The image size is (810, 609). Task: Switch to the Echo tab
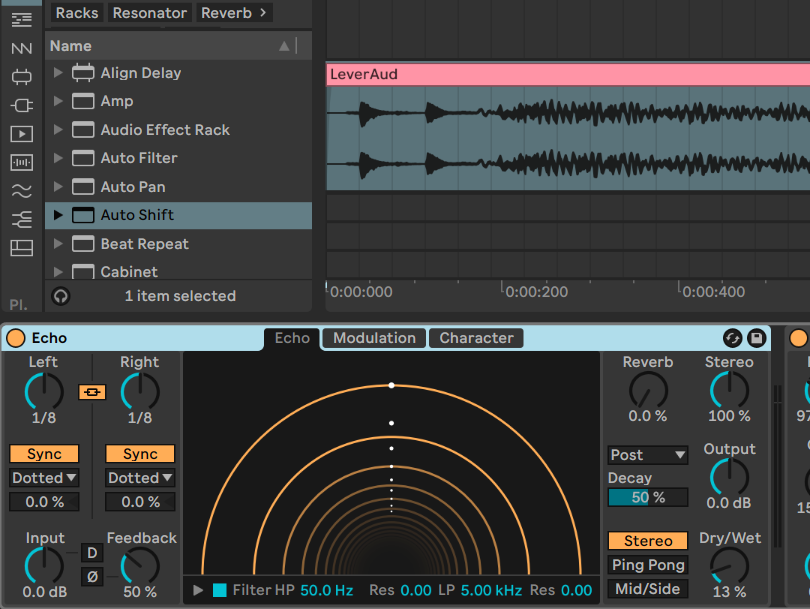[x=292, y=338]
